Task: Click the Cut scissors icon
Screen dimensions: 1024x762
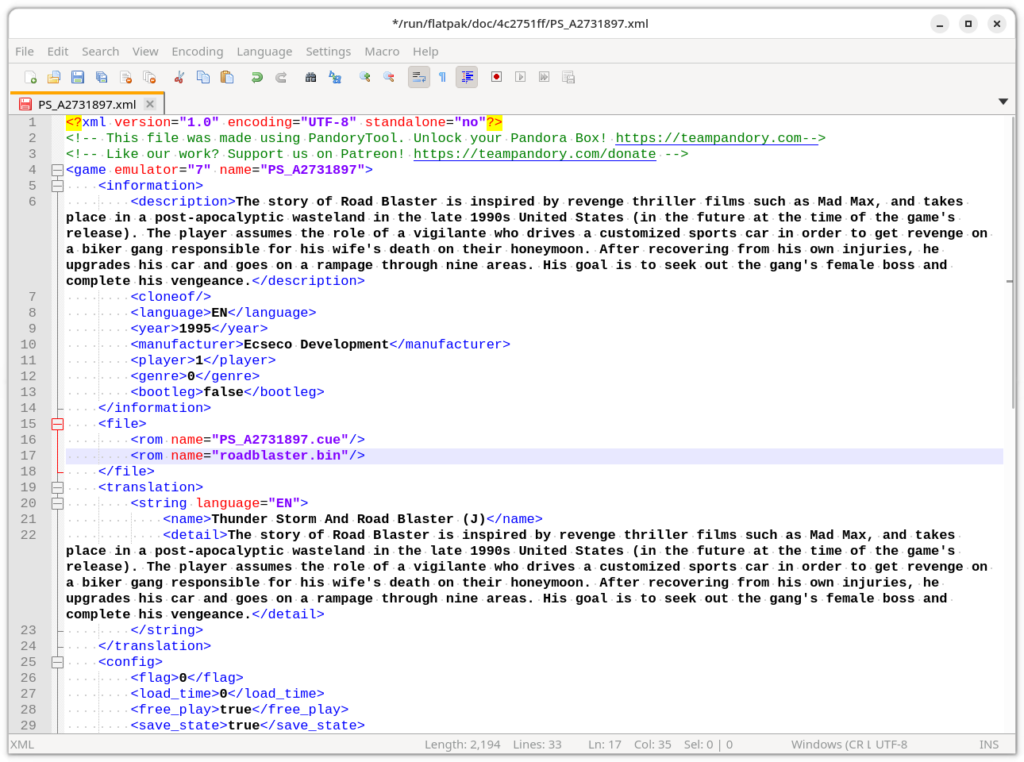Action: (179, 77)
